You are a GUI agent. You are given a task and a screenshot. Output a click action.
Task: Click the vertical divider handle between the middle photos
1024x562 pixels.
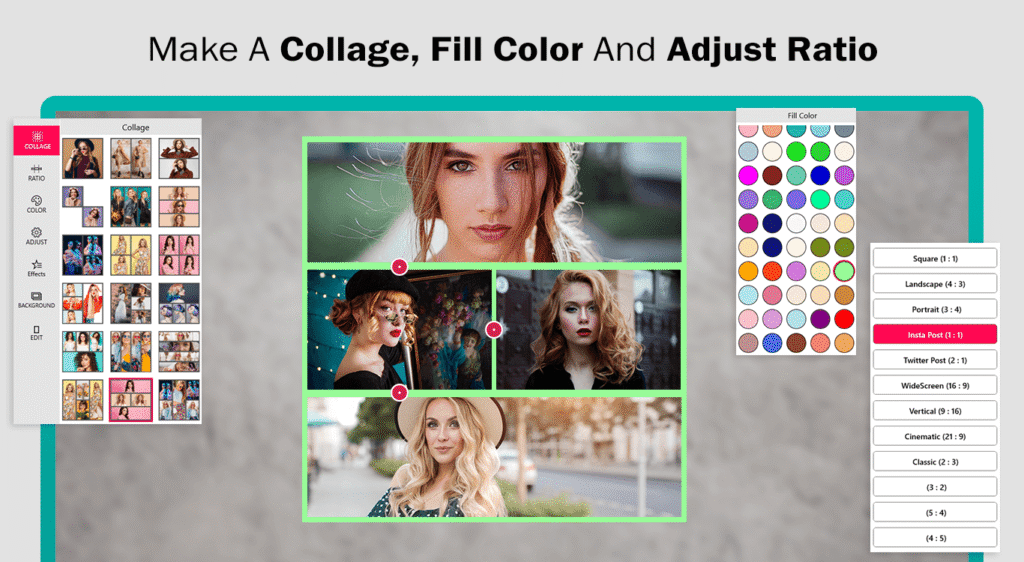click(x=494, y=330)
